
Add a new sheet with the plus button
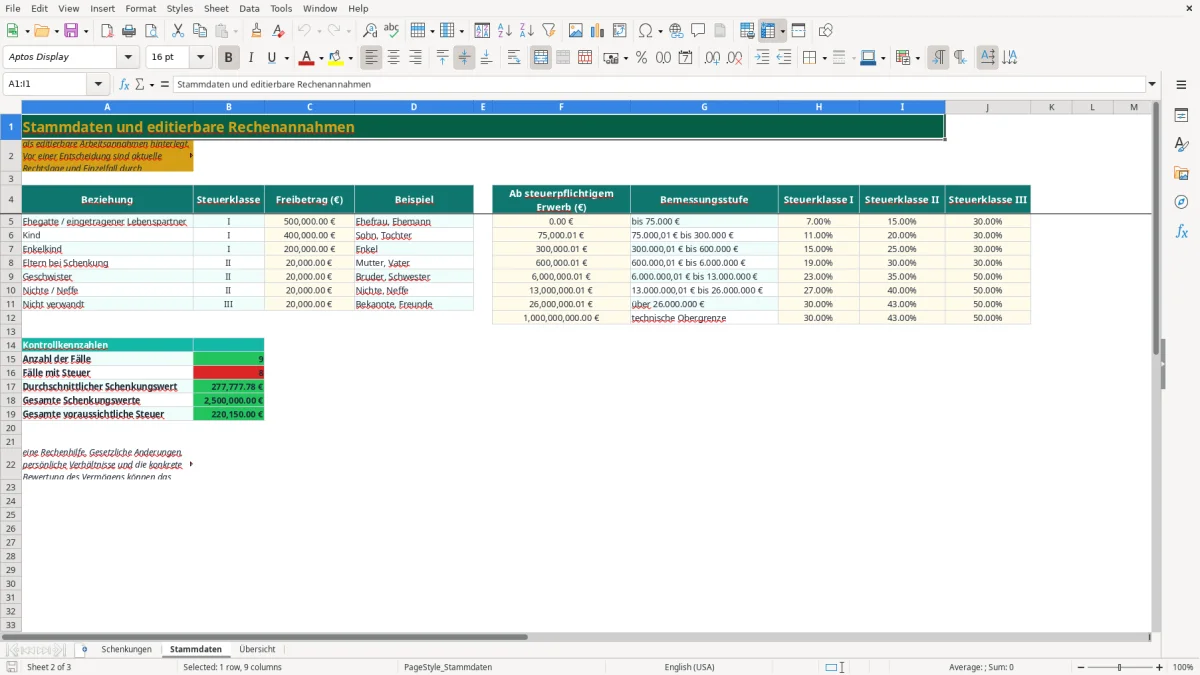tap(84, 649)
